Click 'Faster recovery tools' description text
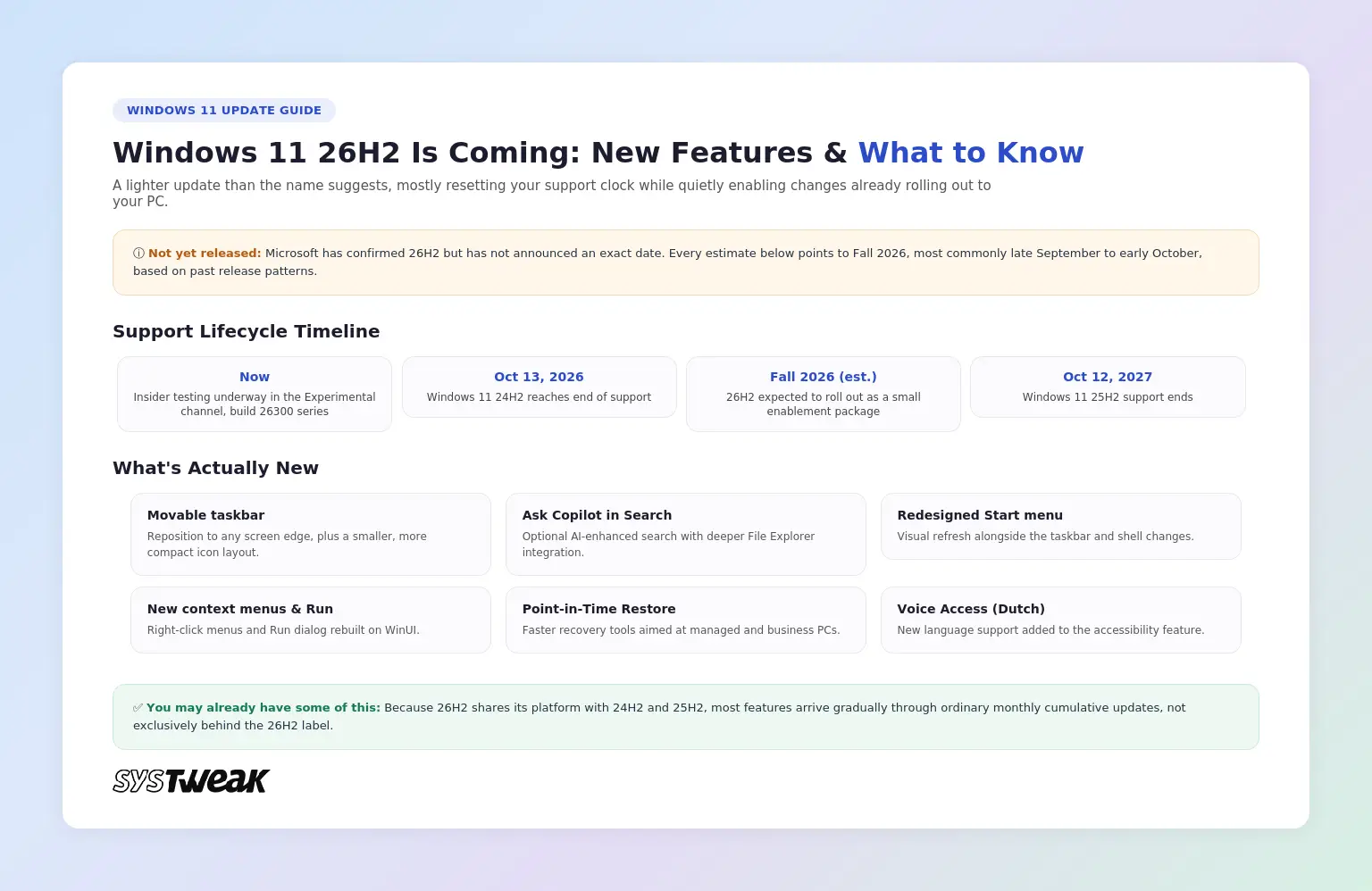Viewport: 1372px width, 891px height. 681,630
